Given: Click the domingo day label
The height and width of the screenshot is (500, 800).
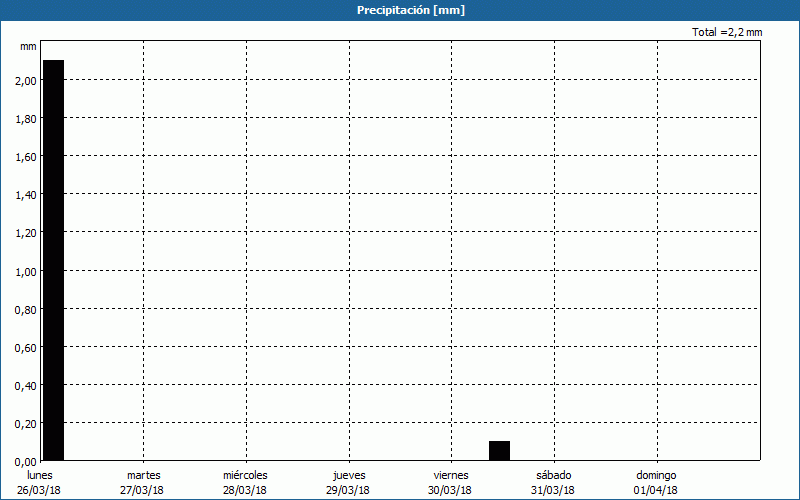Looking at the screenshot, I should pos(656,475).
